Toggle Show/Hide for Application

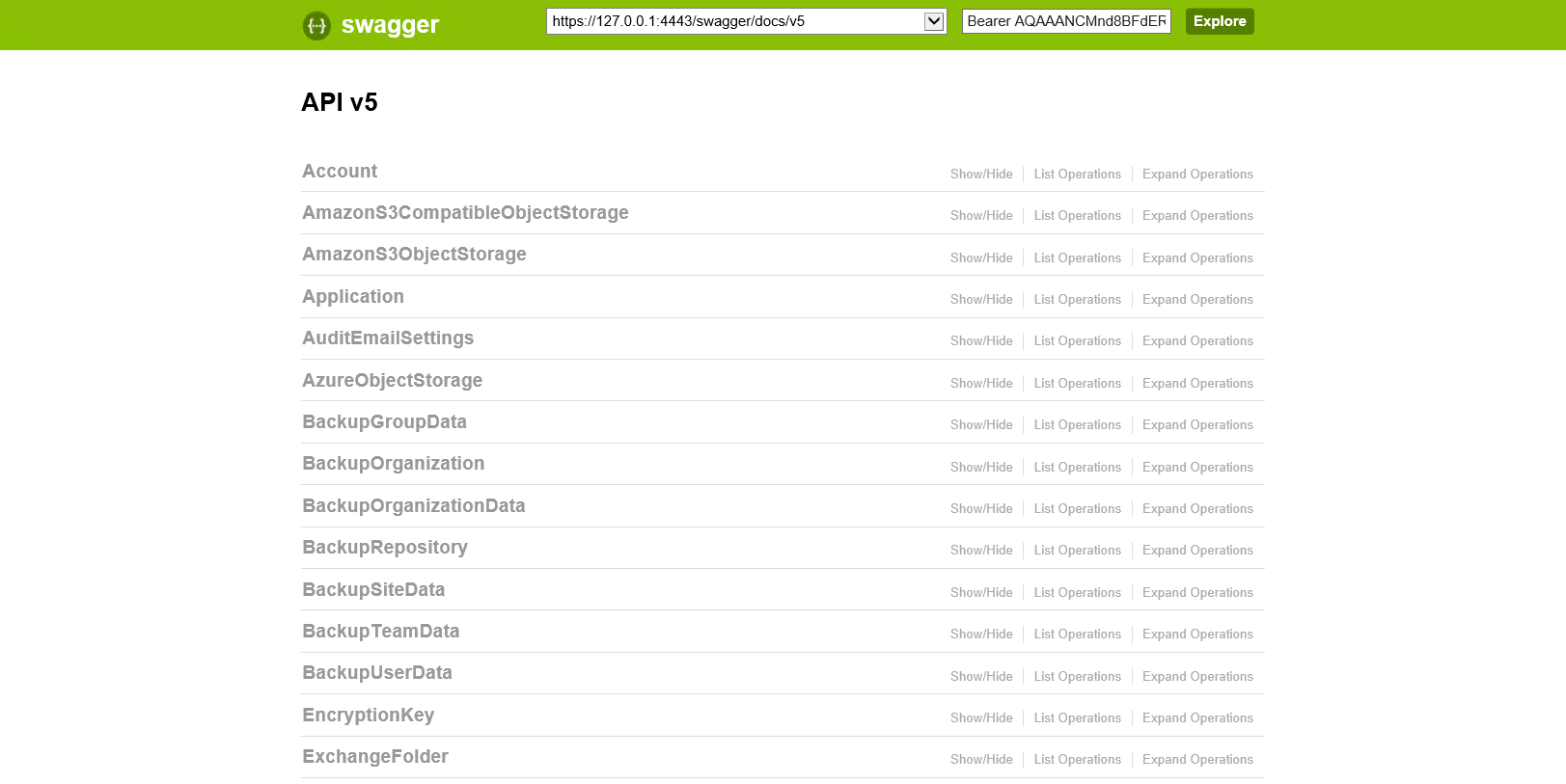981,300
